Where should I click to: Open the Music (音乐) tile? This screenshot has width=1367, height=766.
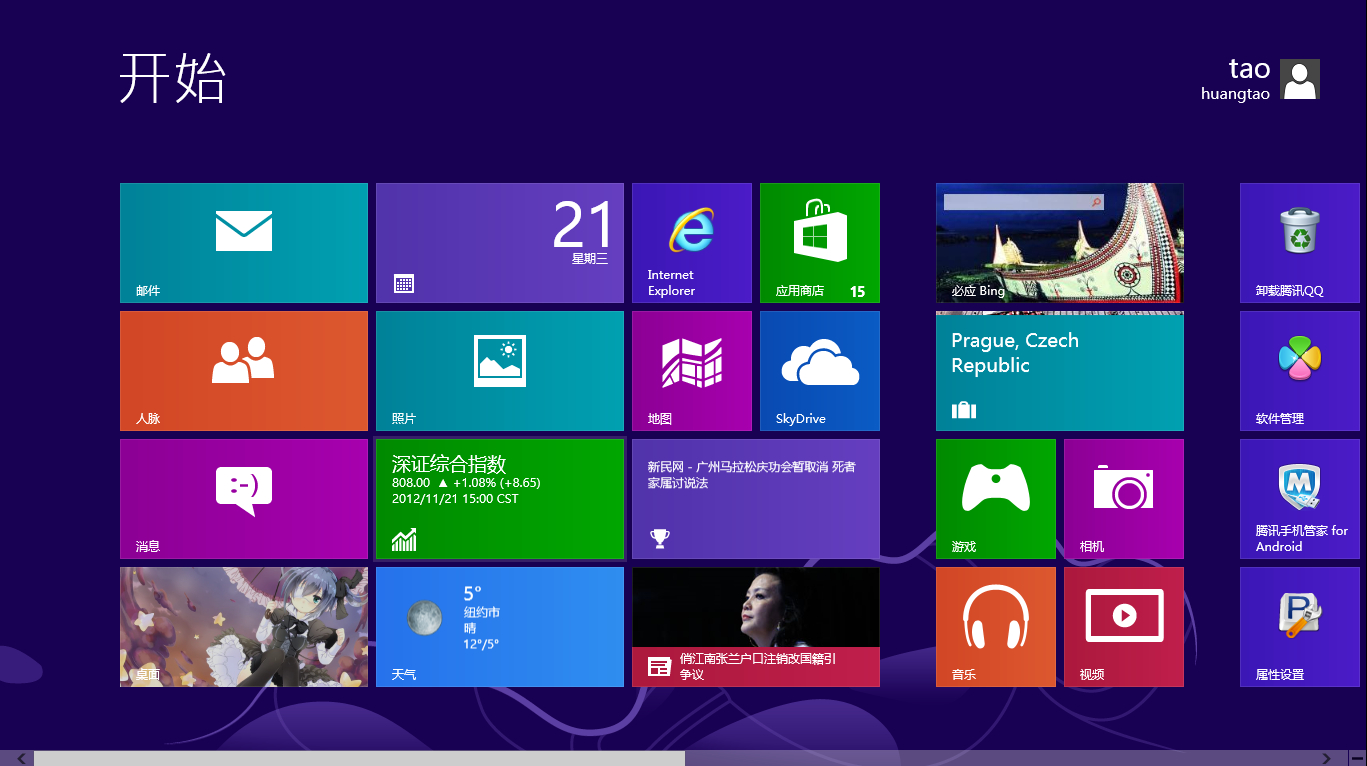coord(996,627)
